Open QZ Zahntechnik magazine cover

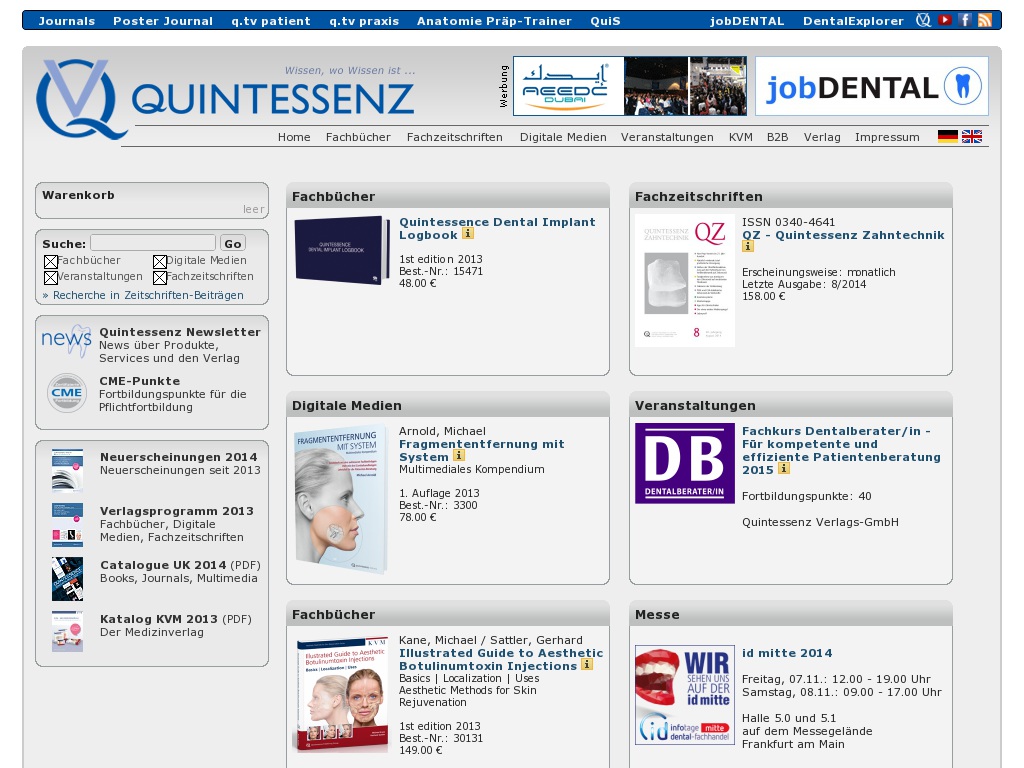click(x=684, y=281)
